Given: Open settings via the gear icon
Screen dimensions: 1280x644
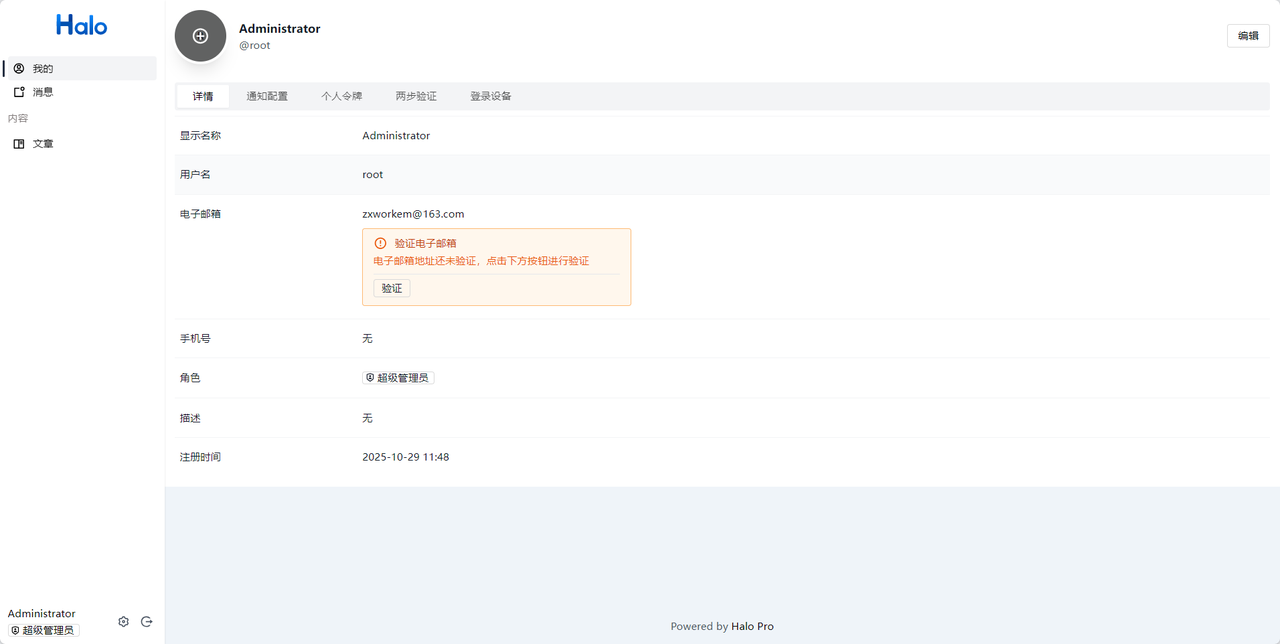Looking at the screenshot, I should (123, 622).
